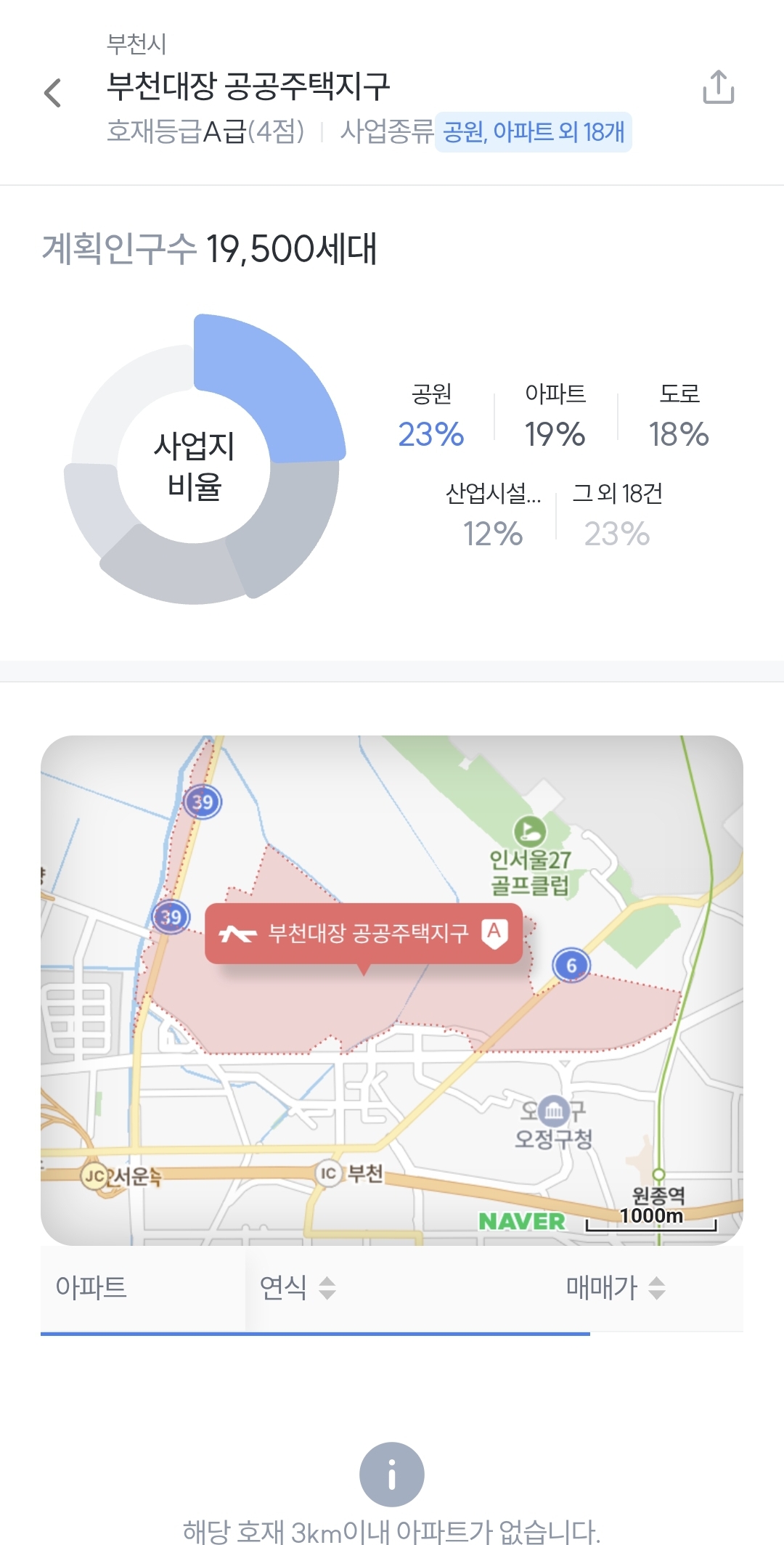Tap the 서운 JC marker

96,1175
